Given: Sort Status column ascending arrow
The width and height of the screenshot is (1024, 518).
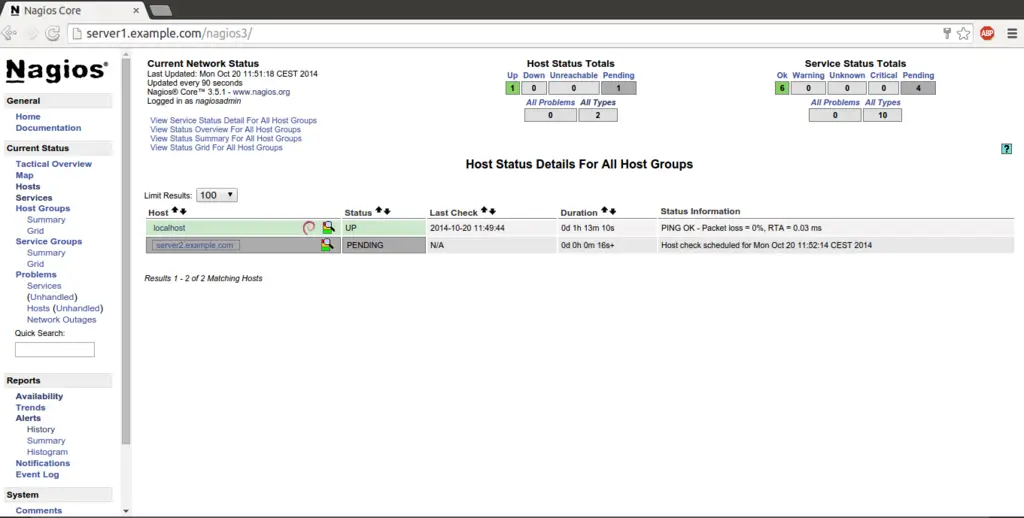Looking at the screenshot, I should (x=379, y=211).
